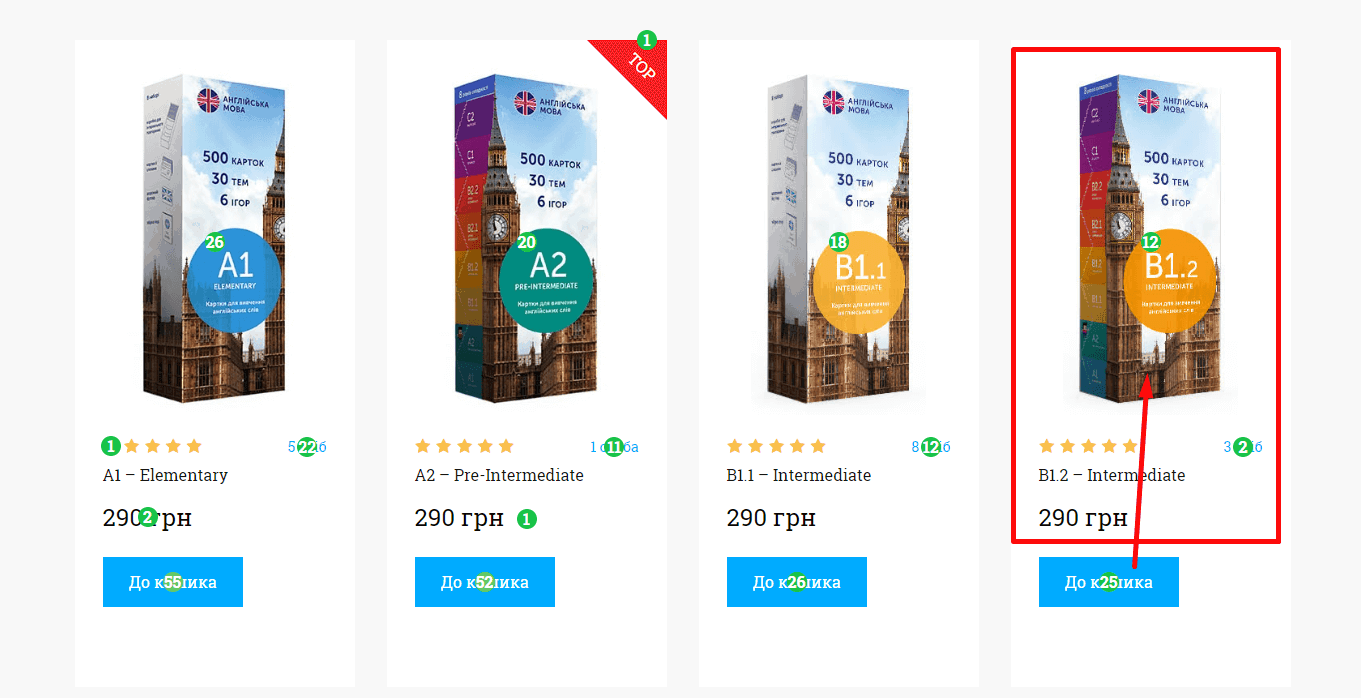The height and width of the screenshot is (698, 1361).
Task: Open reviews link for B1.2 – Intermediate
Action: [1243, 447]
